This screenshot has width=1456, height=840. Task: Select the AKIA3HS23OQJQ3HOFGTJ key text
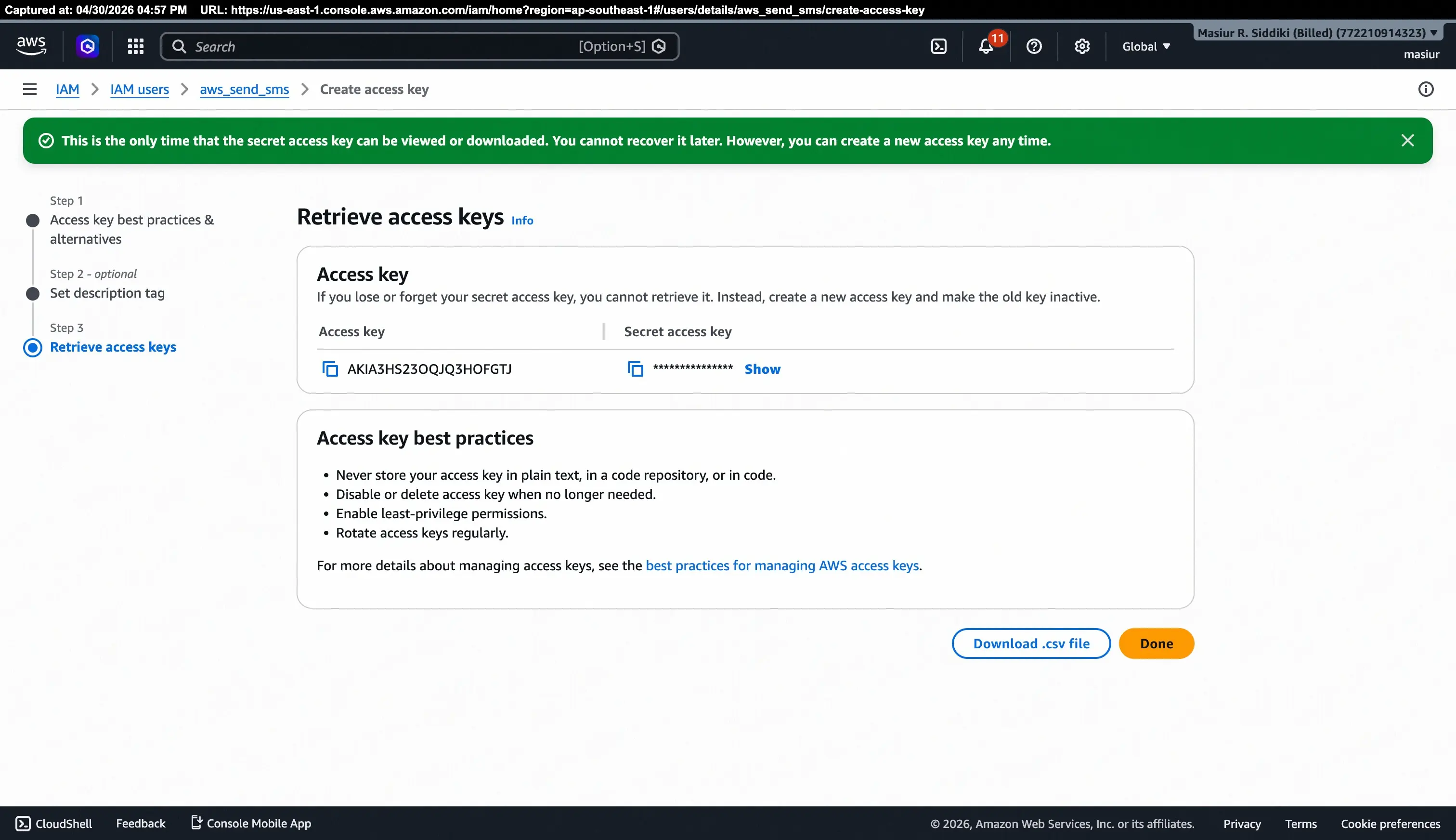coord(429,368)
